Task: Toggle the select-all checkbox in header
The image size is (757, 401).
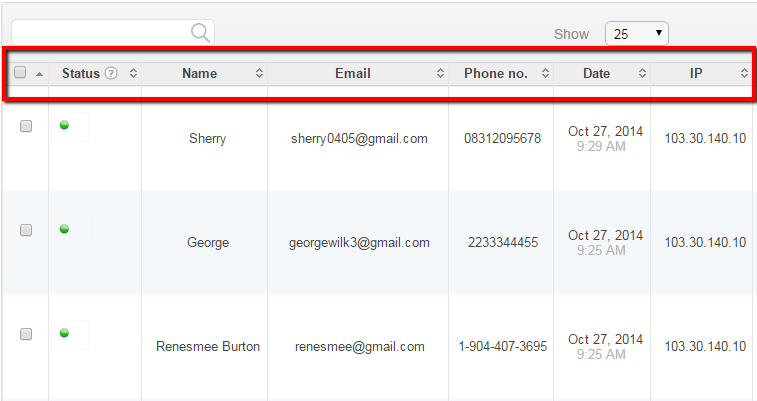Action: click(20, 73)
